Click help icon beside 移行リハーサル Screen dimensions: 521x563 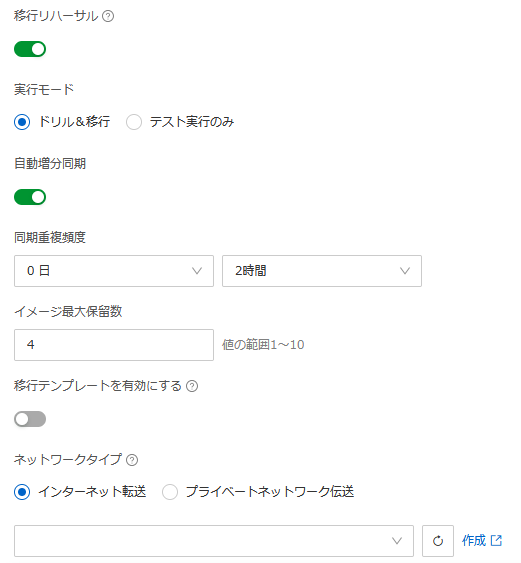click(108, 16)
